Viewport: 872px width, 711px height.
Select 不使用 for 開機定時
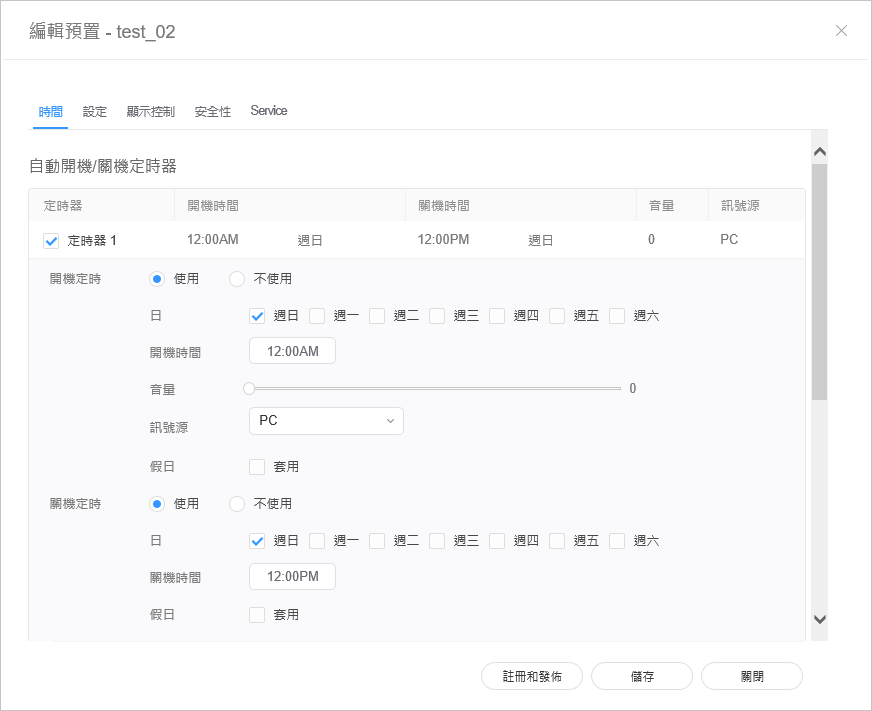point(237,279)
